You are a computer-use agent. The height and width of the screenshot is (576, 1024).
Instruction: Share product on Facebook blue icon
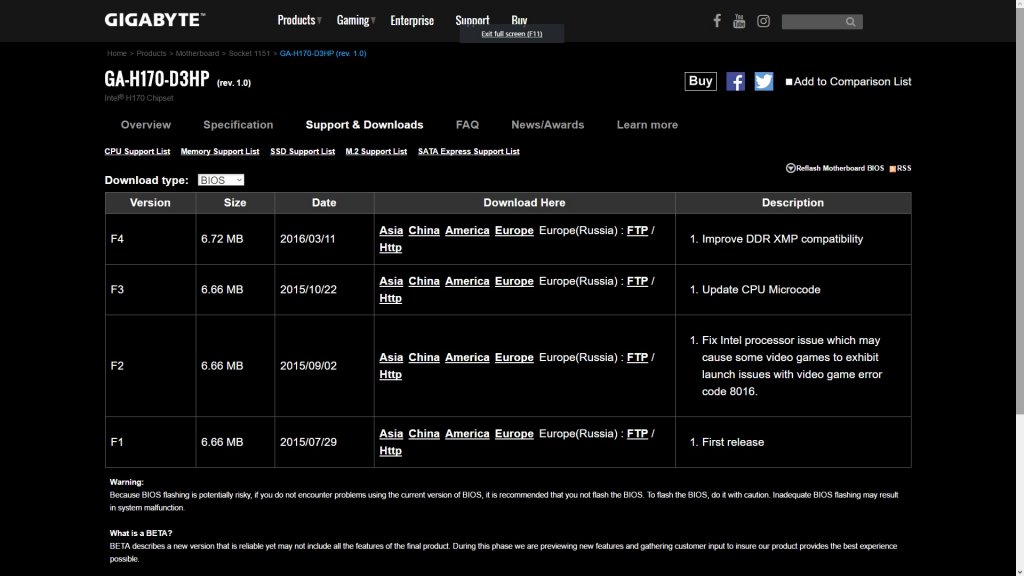click(735, 82)
